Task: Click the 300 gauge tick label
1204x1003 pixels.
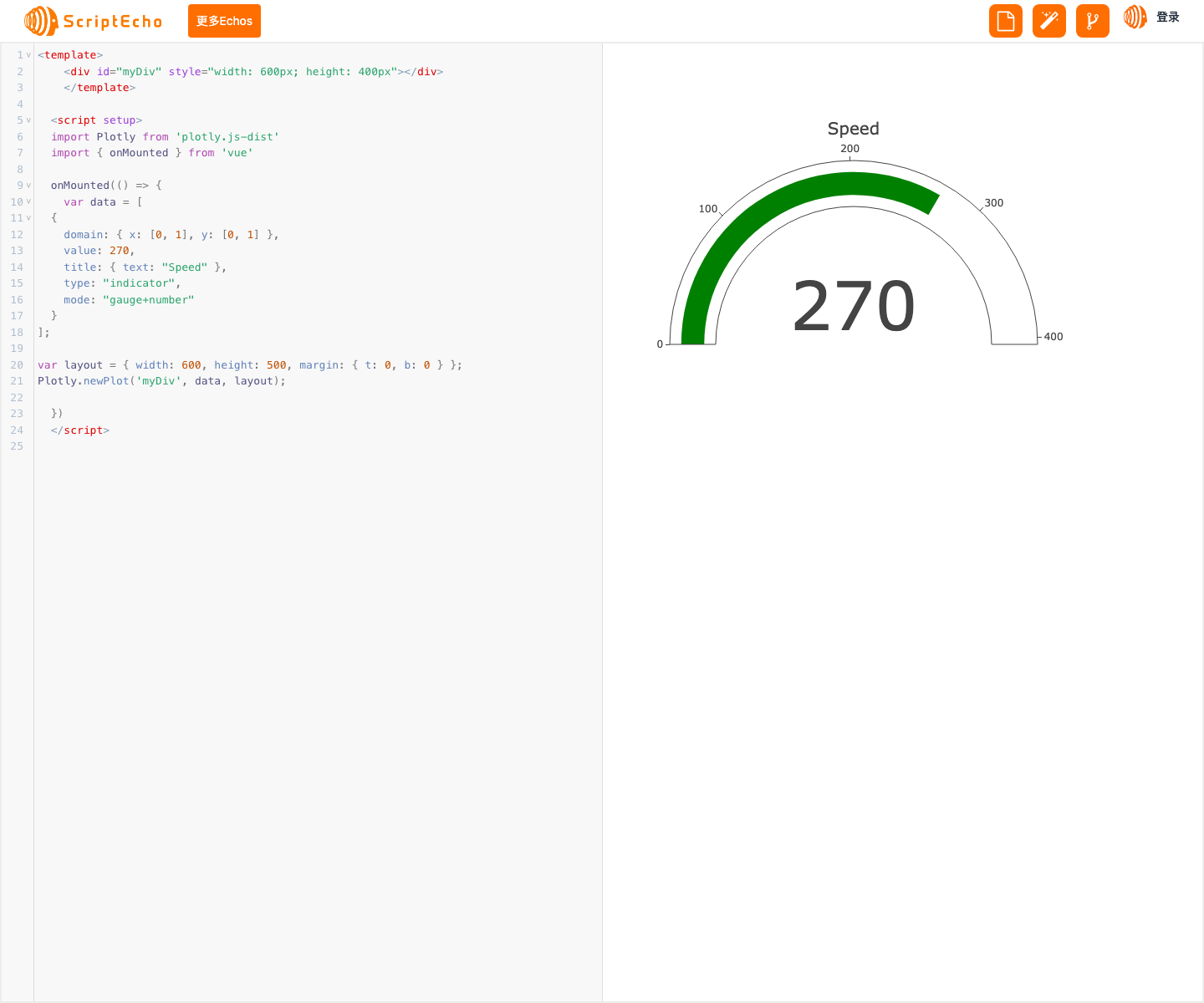Action: [994, 203]
